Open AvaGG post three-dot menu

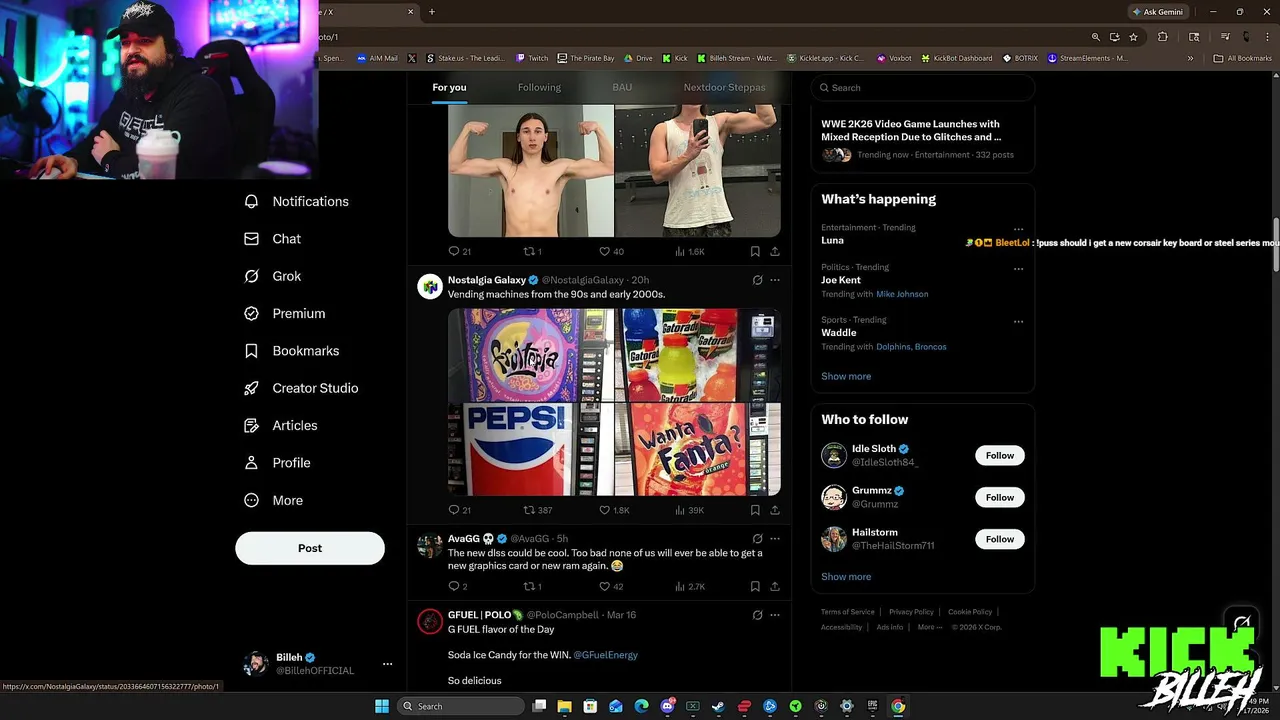pyautogui.click(x=775, y=539)
